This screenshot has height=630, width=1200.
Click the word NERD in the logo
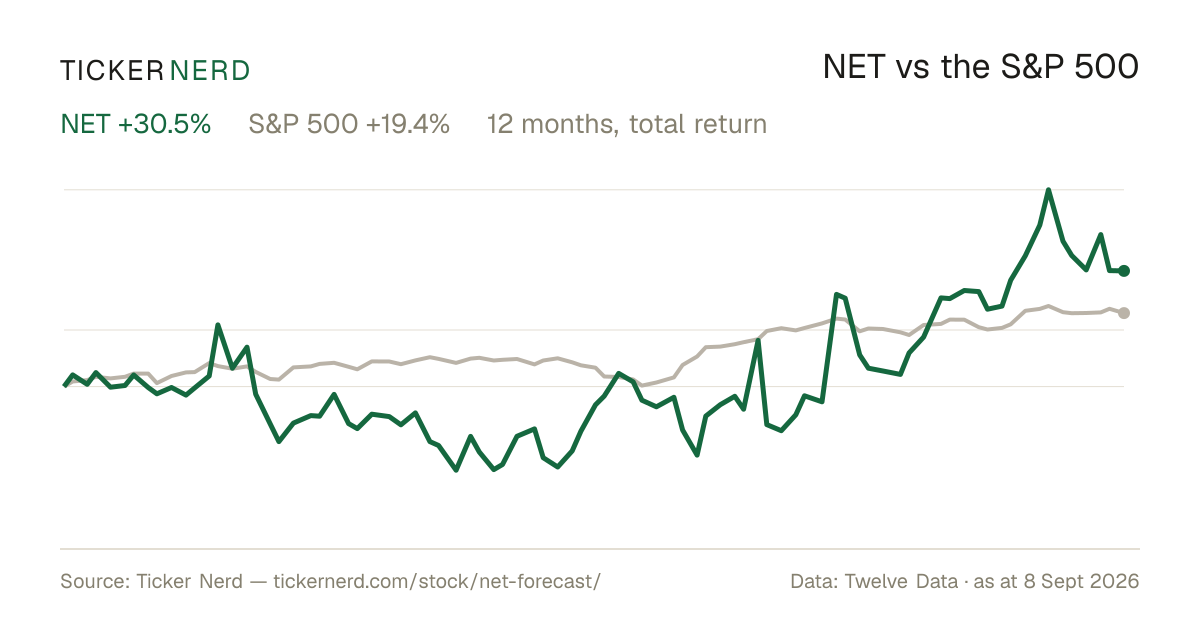click(210, 70)
